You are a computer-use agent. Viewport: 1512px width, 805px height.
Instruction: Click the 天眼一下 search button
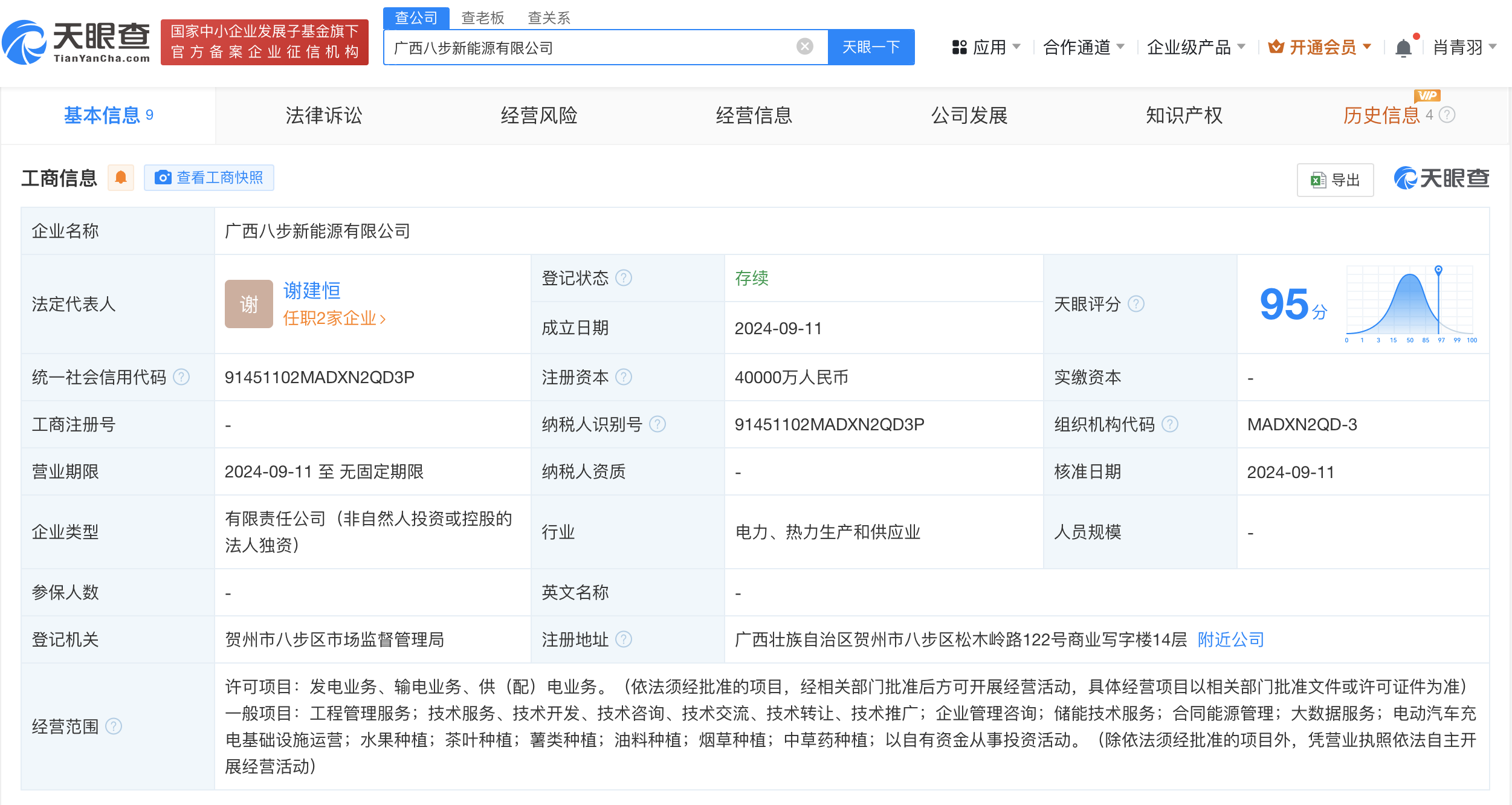point(871,47)
